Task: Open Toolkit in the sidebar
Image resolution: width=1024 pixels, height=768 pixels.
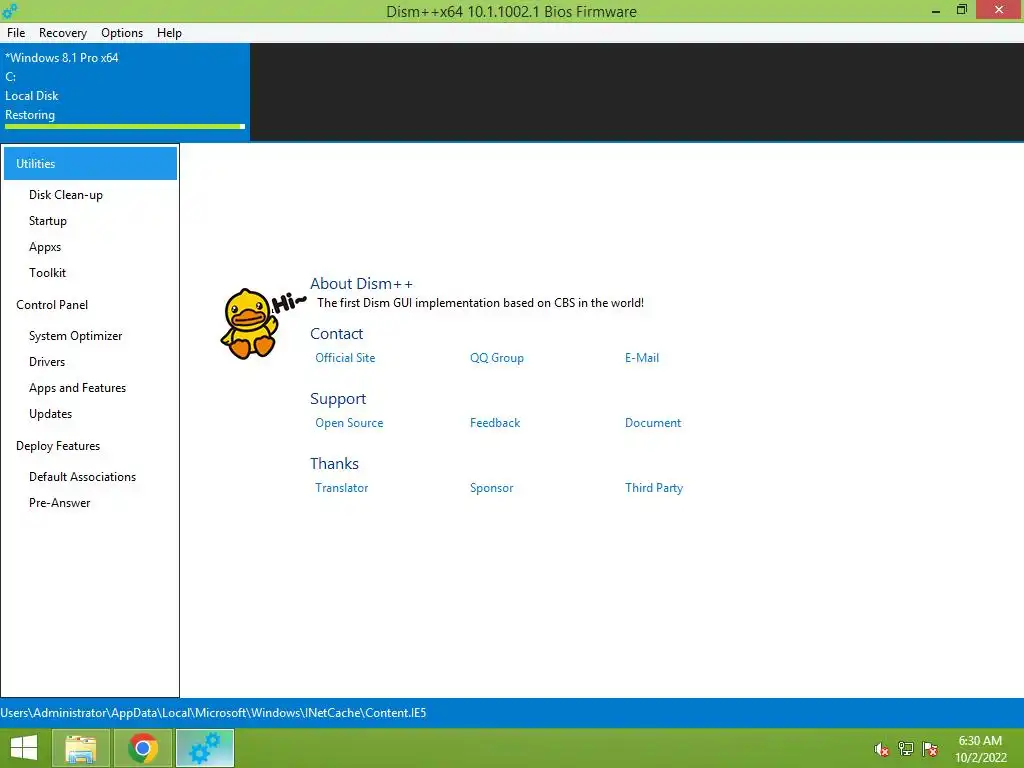Action: point(47,272)
